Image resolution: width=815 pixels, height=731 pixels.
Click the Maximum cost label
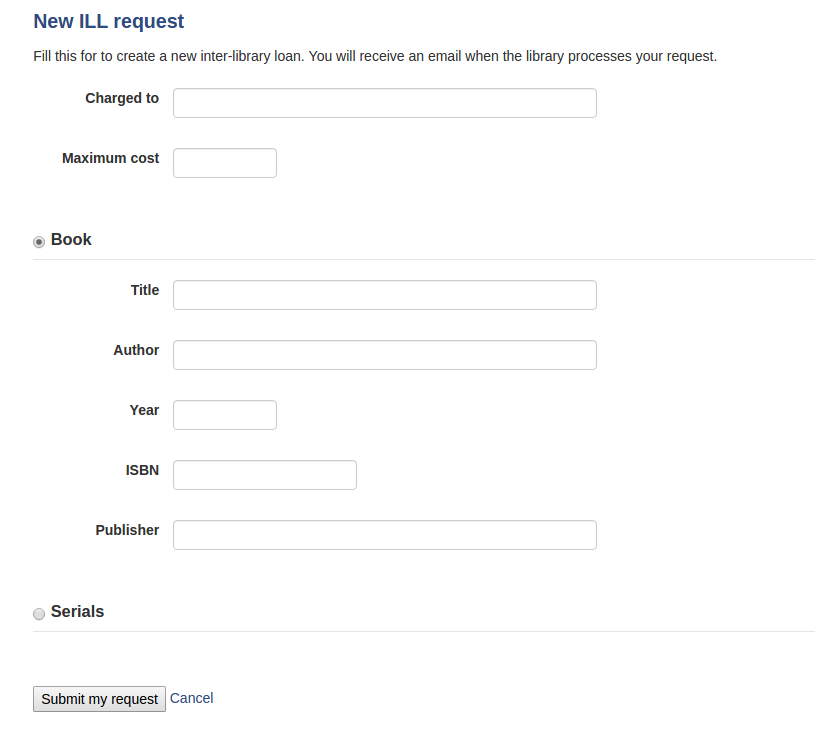click(x=111, y=158)
